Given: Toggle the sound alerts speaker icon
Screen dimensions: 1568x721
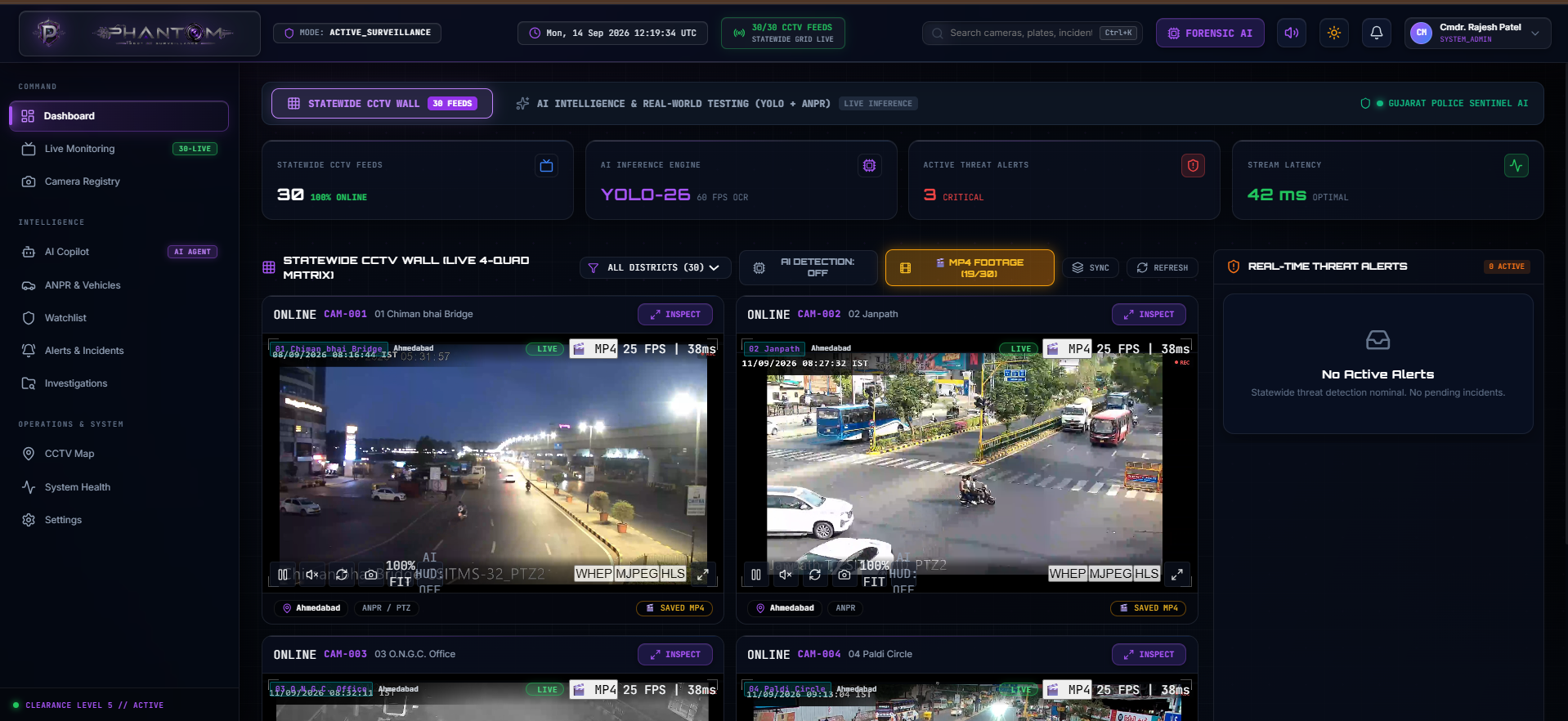Looking at the screenshot, I should coord(1292,33).
